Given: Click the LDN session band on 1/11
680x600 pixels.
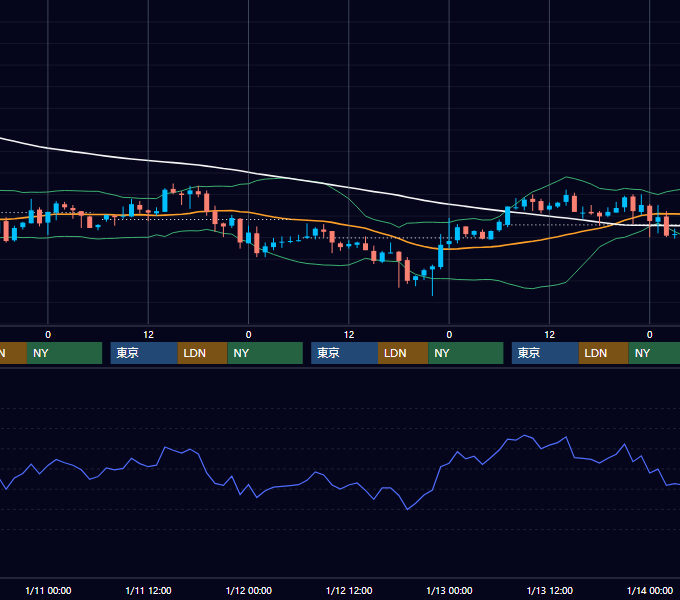Looking at the screenshot, I should pos(203,353).
